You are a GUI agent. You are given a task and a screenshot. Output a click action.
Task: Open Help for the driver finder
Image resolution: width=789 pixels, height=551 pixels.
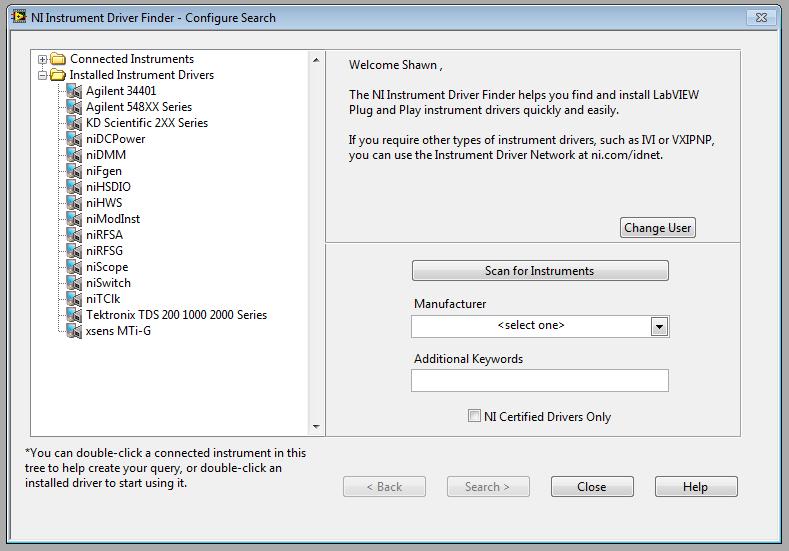[x=695, y=487]
